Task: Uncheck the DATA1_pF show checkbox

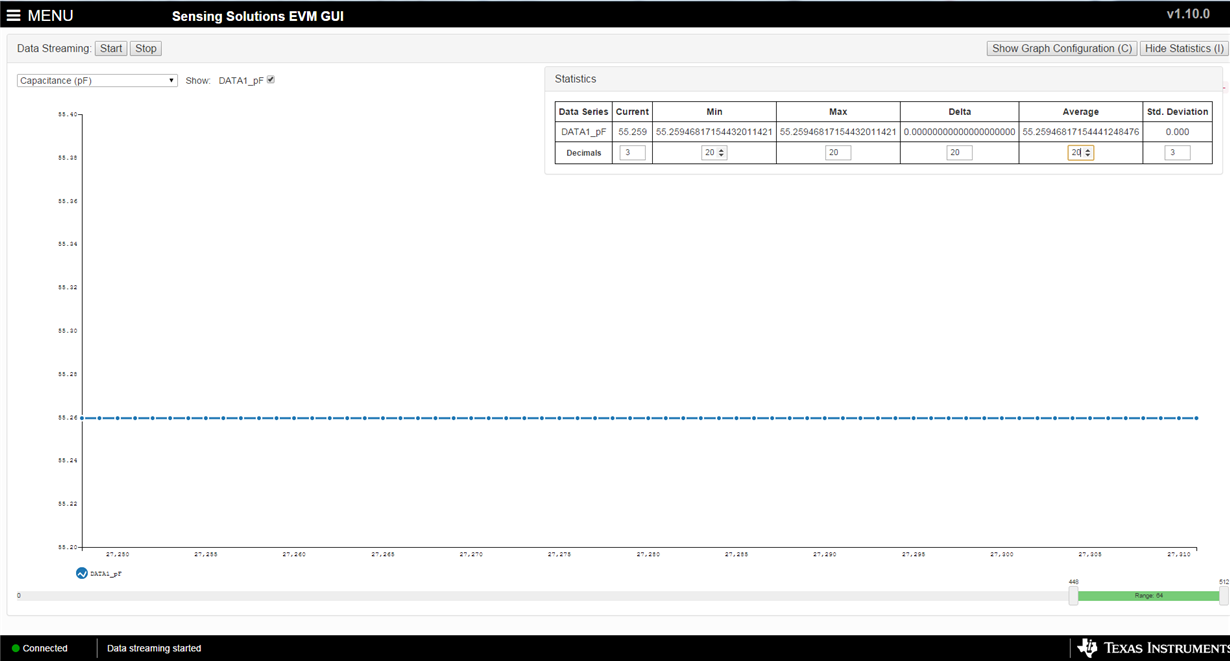Action: [271, 80]
